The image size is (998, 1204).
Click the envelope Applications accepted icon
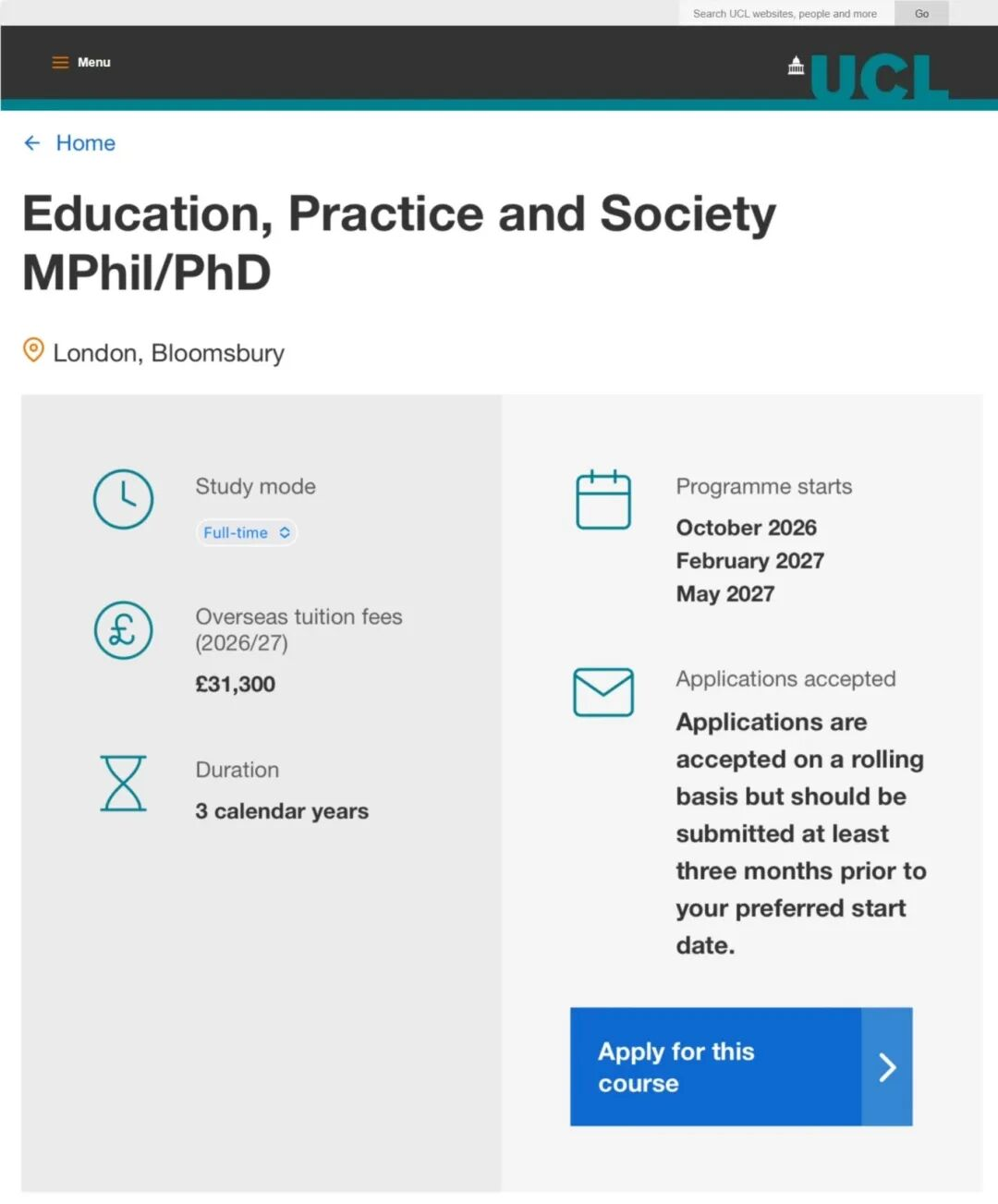tap(603, 692)
